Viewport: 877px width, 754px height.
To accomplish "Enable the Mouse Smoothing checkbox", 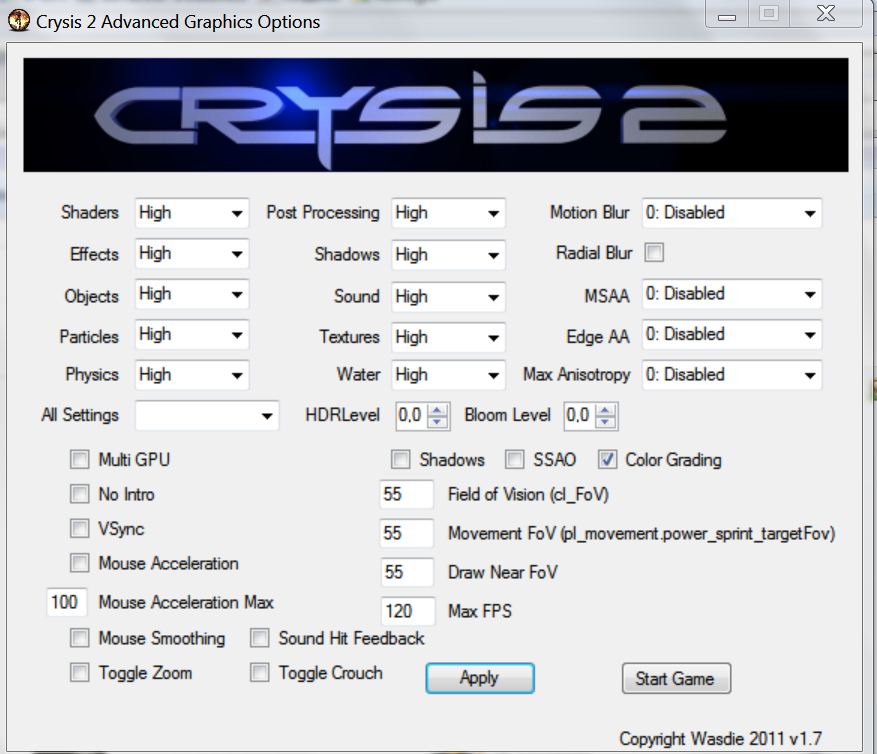I will (79, 638).
